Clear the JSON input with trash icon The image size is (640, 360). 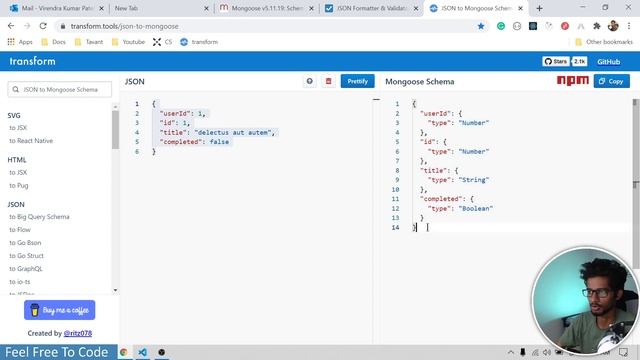[328, 81]
